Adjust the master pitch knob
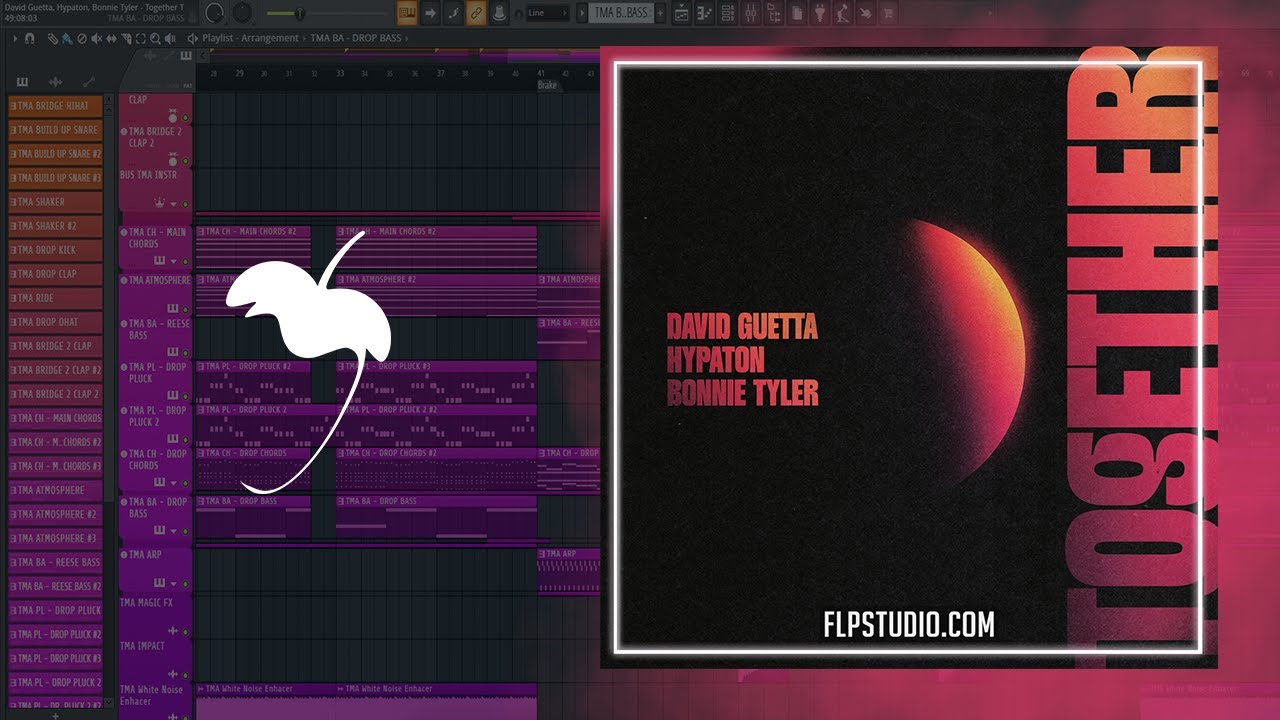1280x720 pixels. [x=243, y=13]
